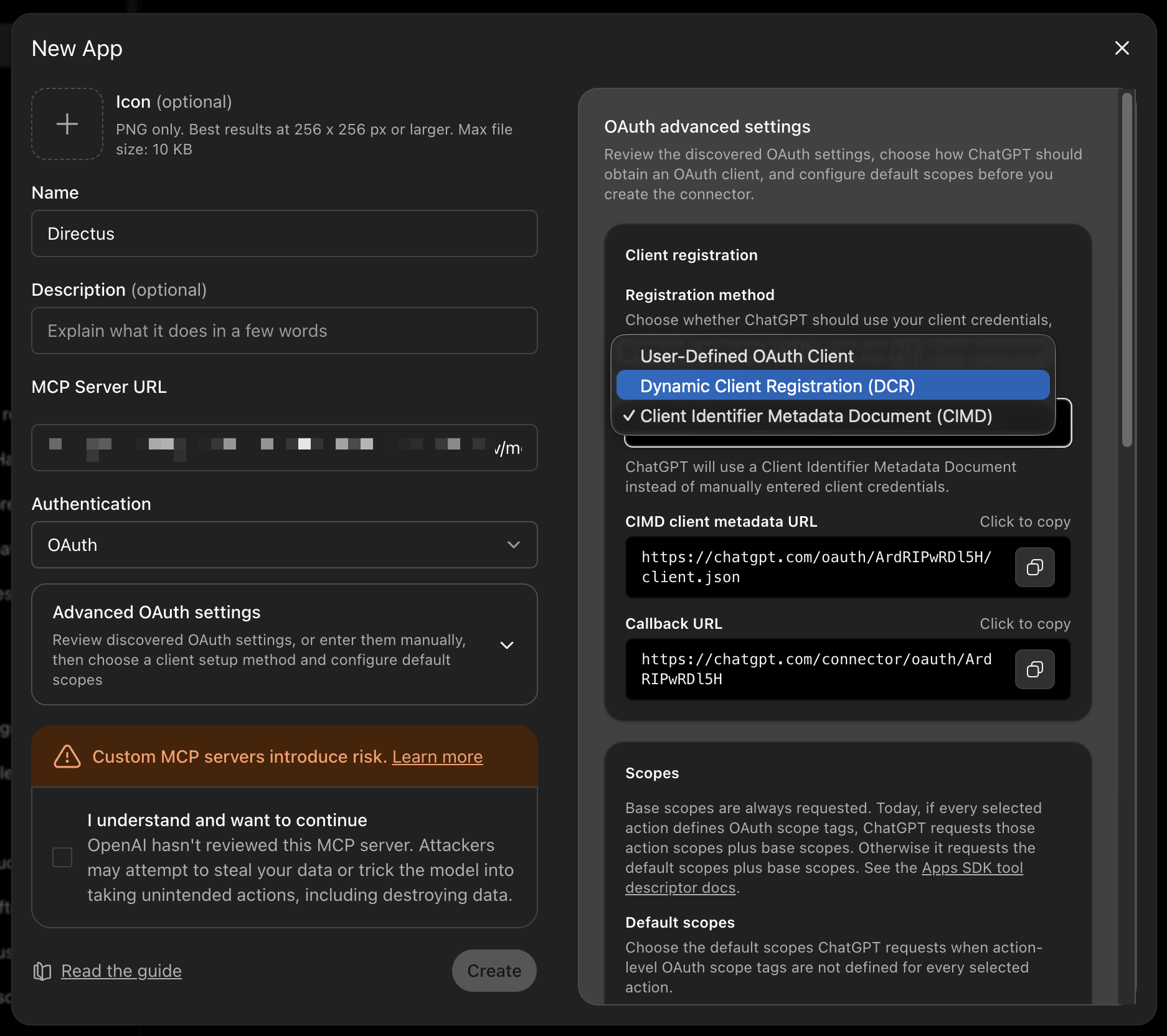Open the Learn more link in the risk warning
The image size is (1167, 1036).
(x=437, y=756)
